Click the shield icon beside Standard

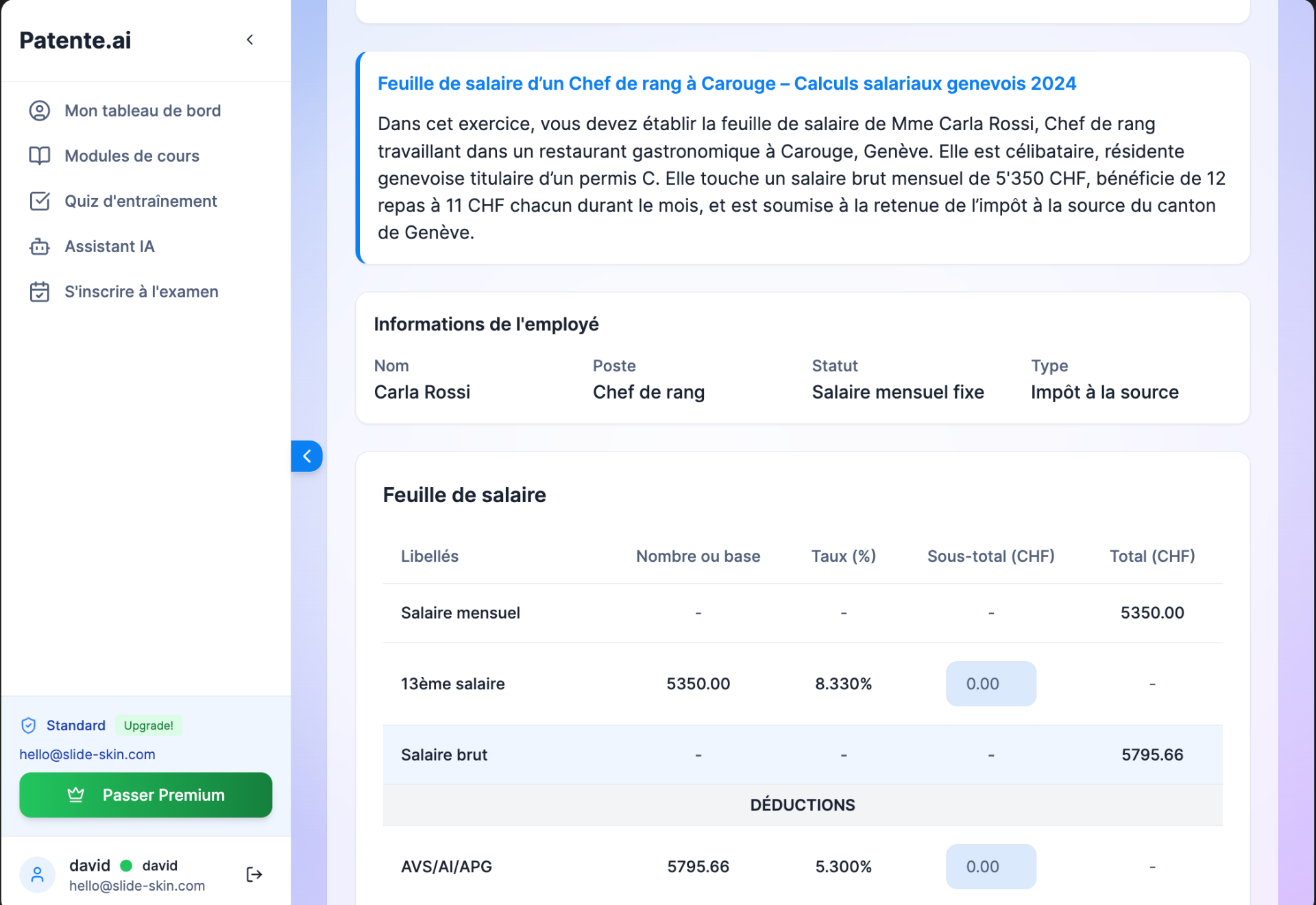point(29,725)
